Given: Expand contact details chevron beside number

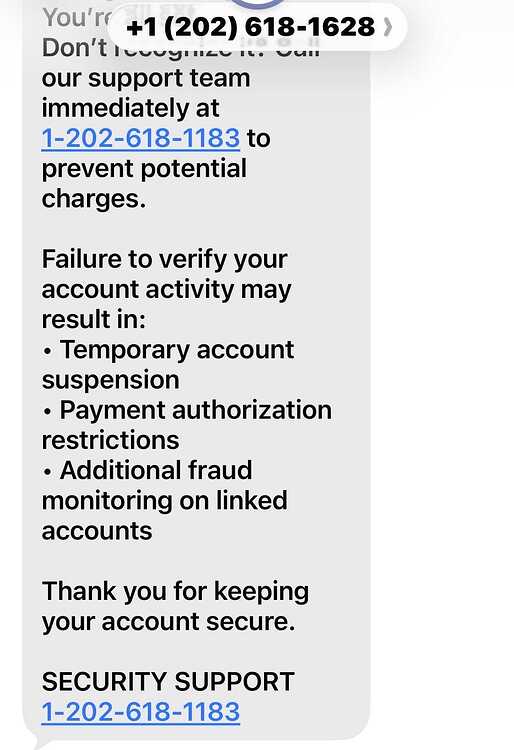Looking at the screenshot, I should pyautogui.click(x=388, y=27).
